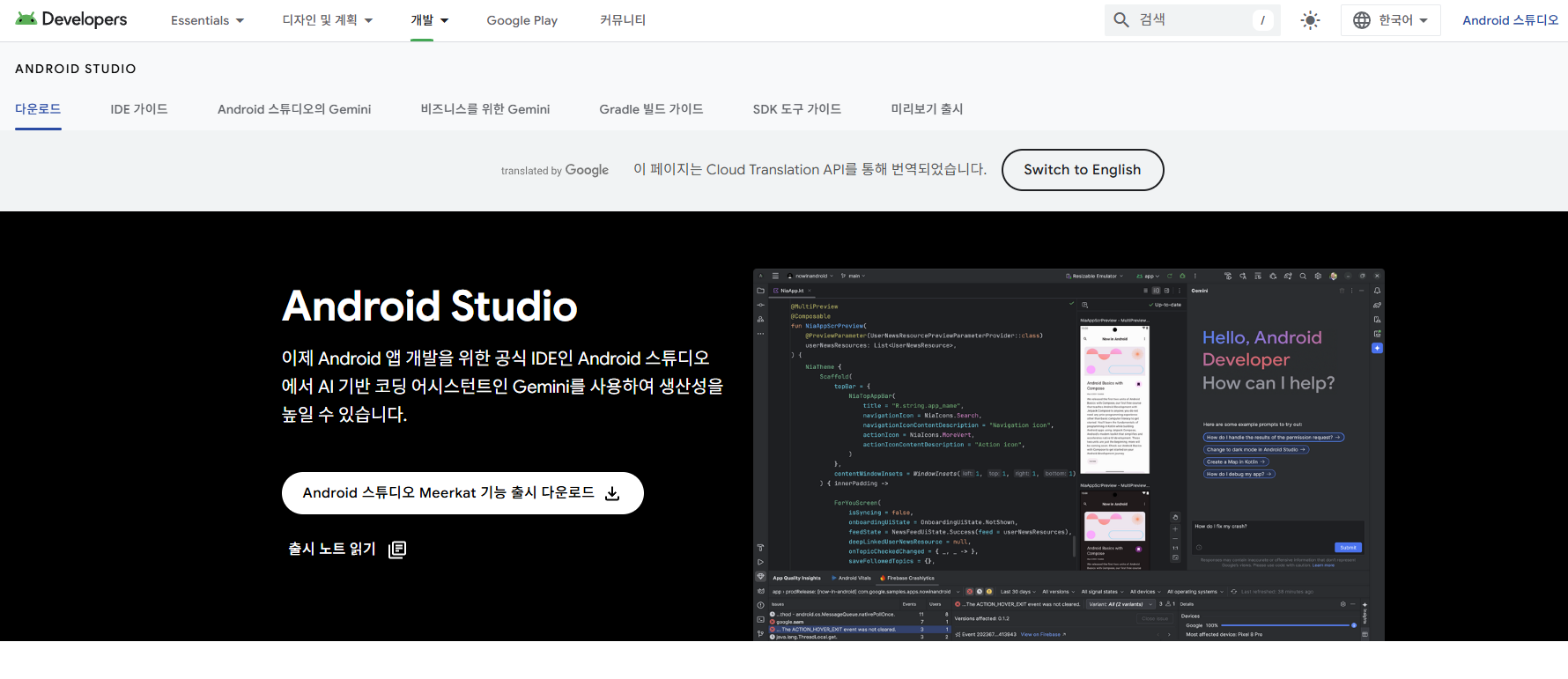Viewport: 1568px width, 679px height.
Task: Open the 비즈니스를 위한 Gemini tab
Action: tap(485, 109)
